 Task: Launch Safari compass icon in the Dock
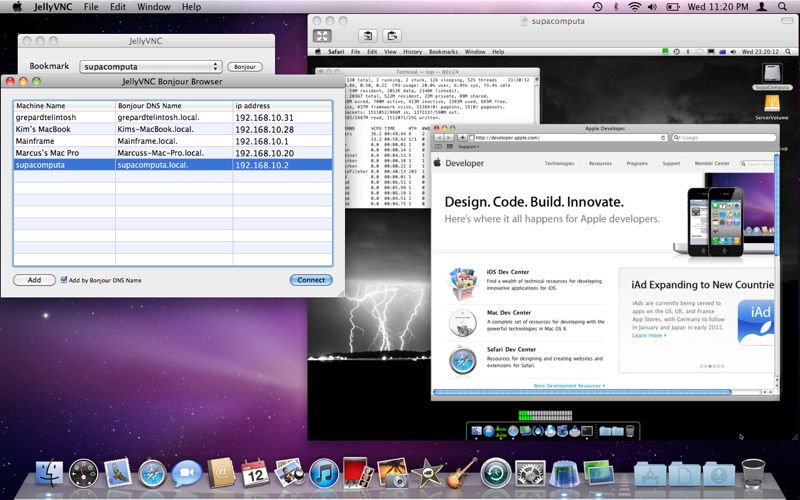[152, 473]
